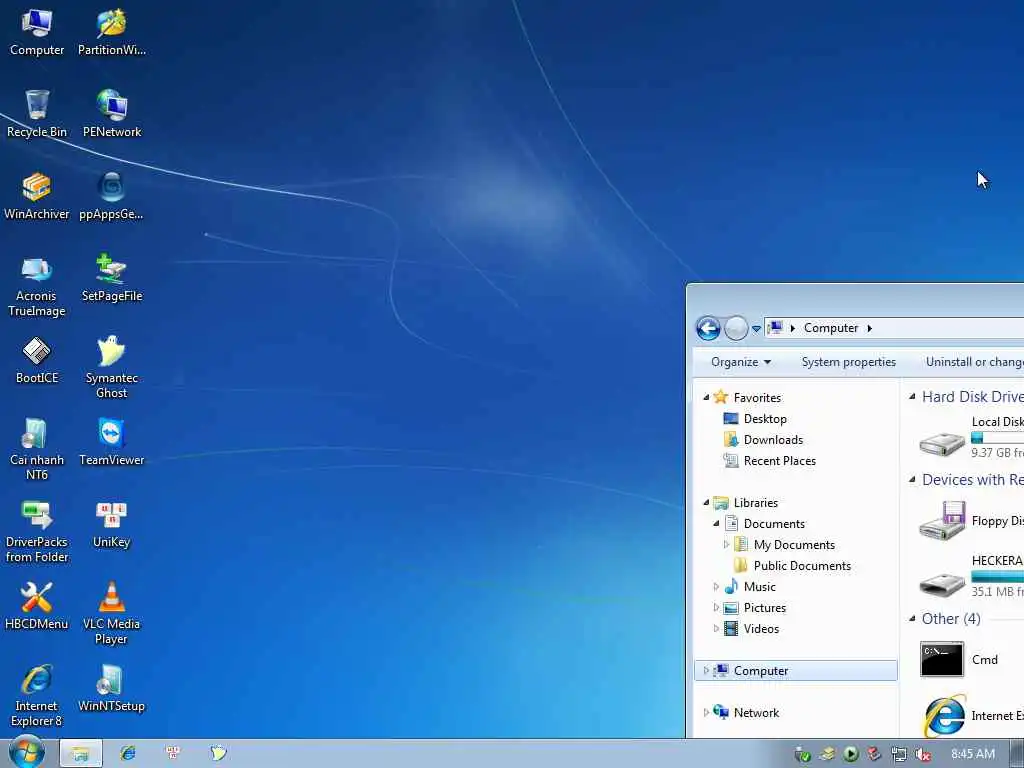Select the WinNTSetup desktop icon
Screen dimensions: 1024x768
[112, 689]
